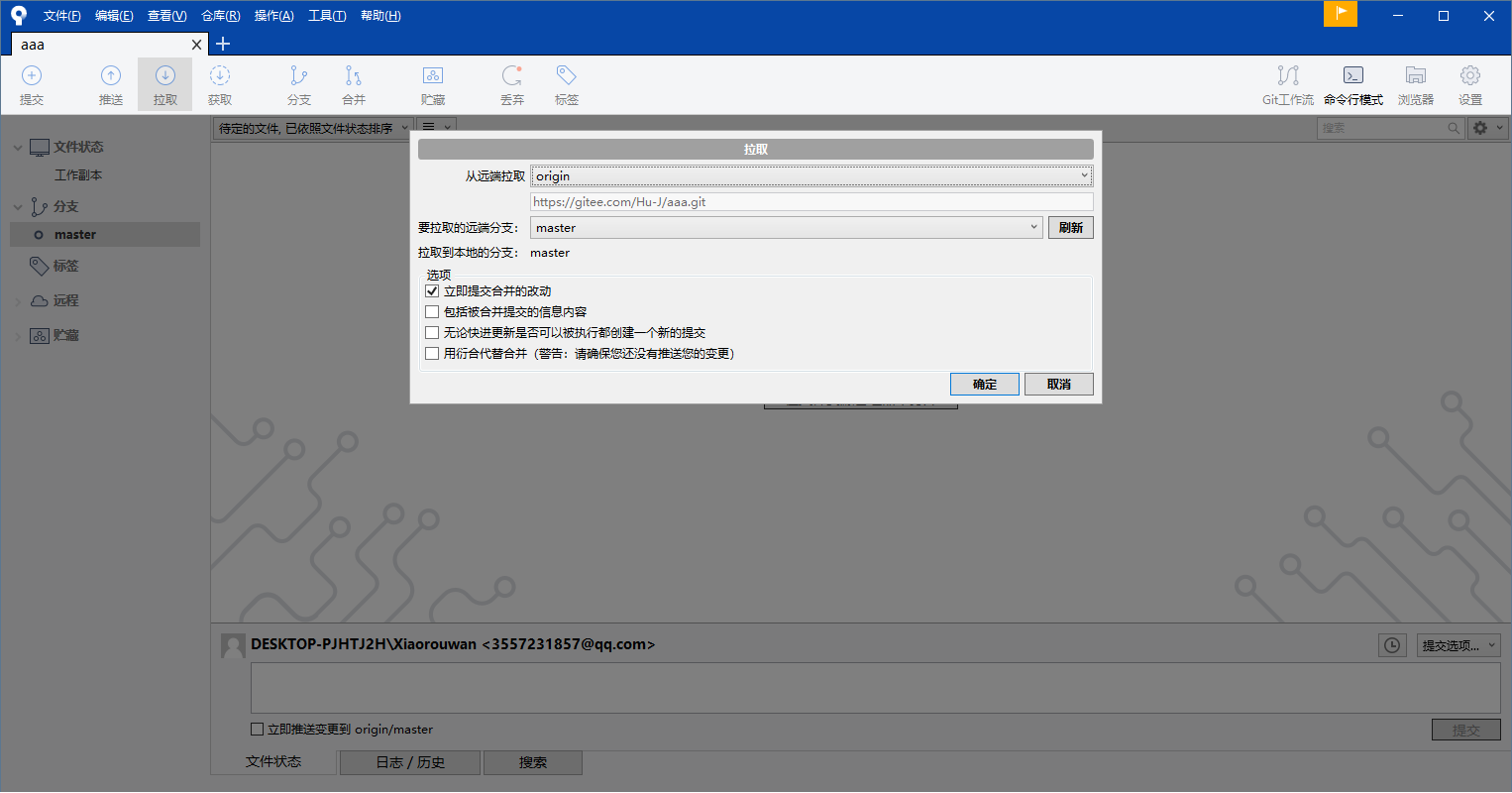Viewport: 1512px width, 793px height.
Task: Close the aaa repository tab
Action: (196, 45)
